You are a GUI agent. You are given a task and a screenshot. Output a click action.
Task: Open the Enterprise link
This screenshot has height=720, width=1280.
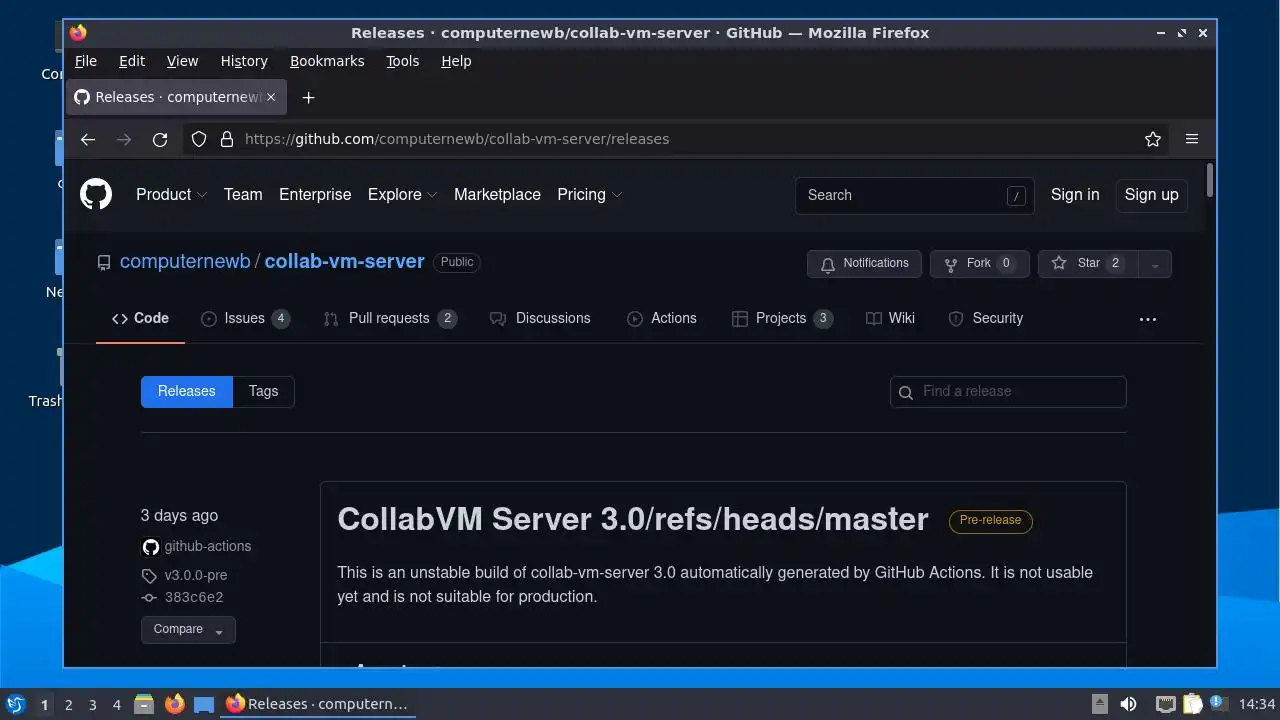coord(315,194)
